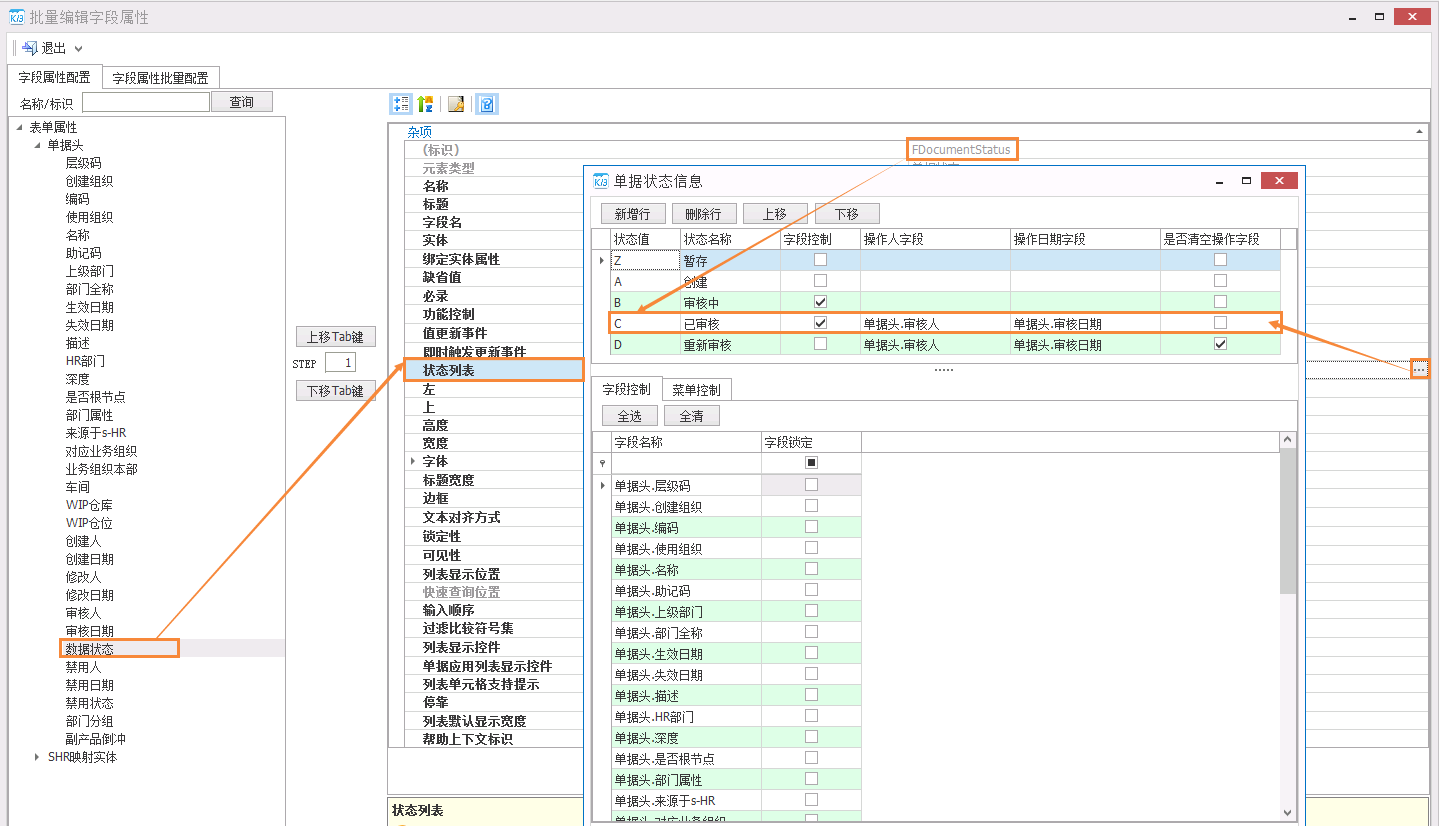1439x826 pixels.
Task: Click the exit door icon in top toolbar
Action: tap(29, 48)
